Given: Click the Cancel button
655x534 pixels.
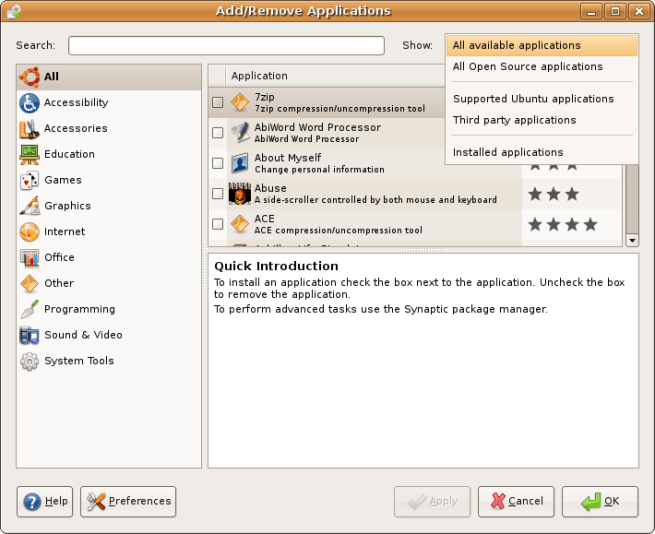Looking at the screenshot, I should 516,501.
